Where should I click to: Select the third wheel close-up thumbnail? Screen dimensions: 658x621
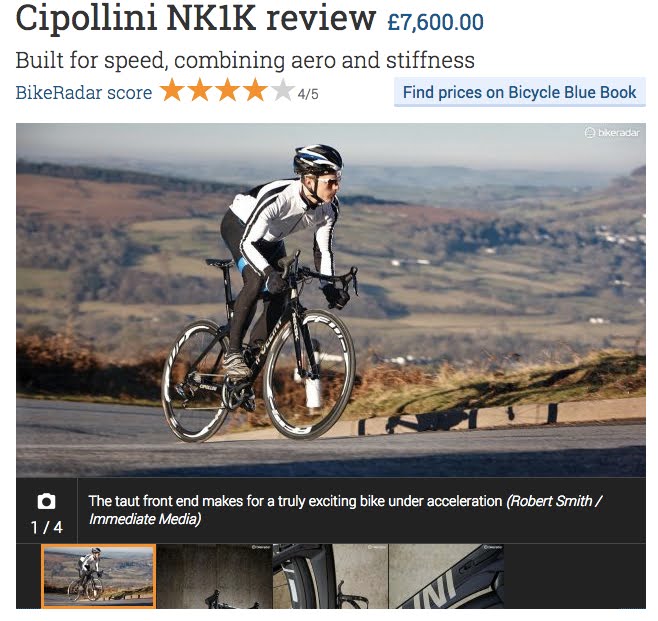click(331, 576)
